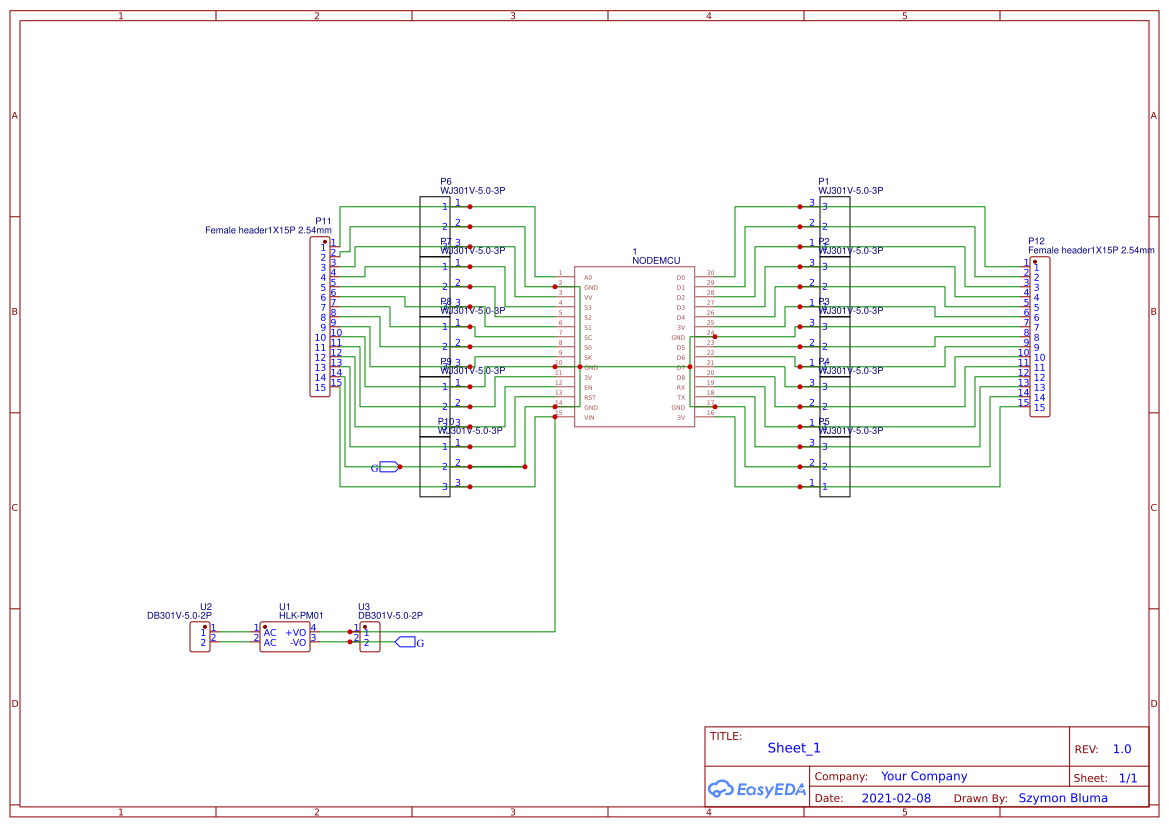Click the RX pin on NODEMCU
The width and height of the screenshot is (1169, 827).
(681, 388)
